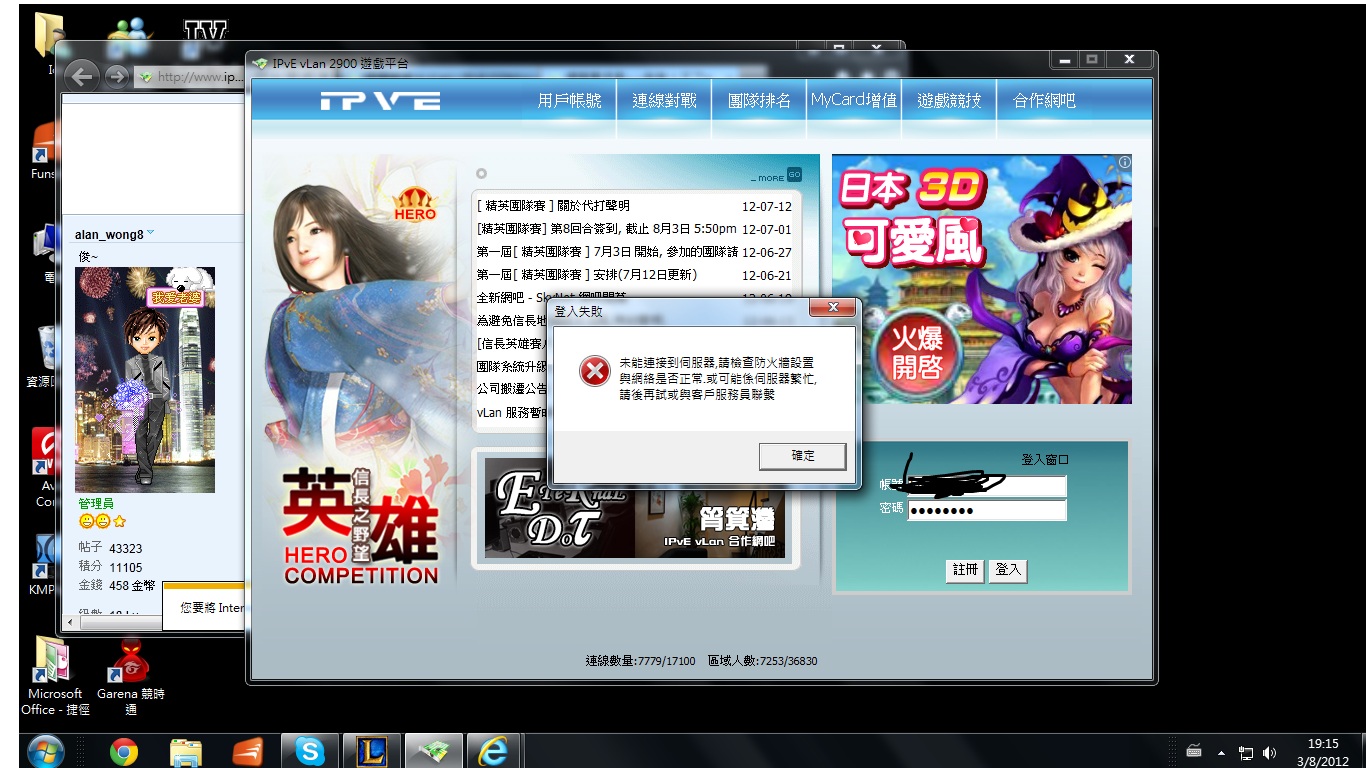The height and width of the screenshot is (768, 1366).
Task: Launch Google Chrome from the taskbar
Action: pyautogui.click(x=124, y=751)
